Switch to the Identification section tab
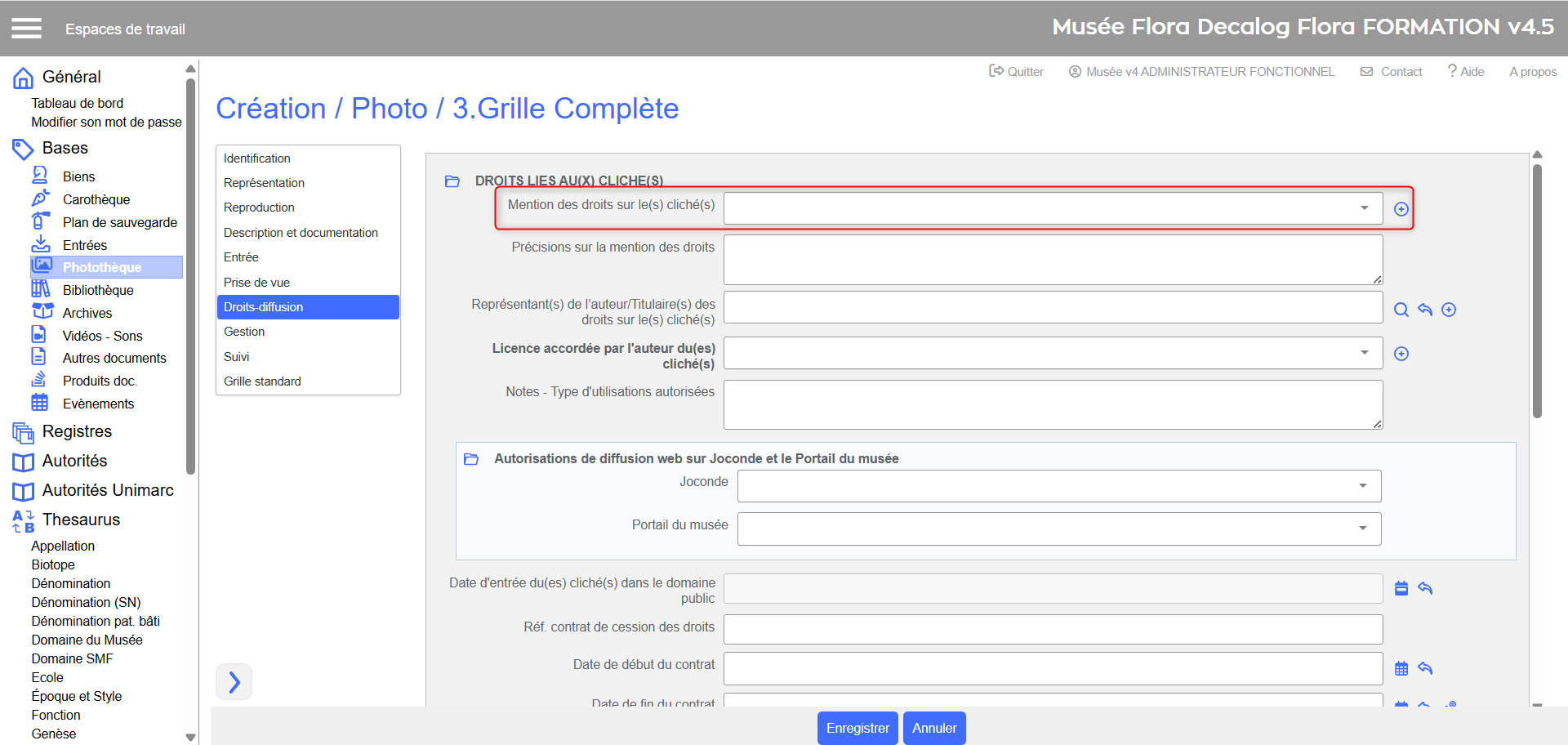The image size is (1568, 745). 257,158
